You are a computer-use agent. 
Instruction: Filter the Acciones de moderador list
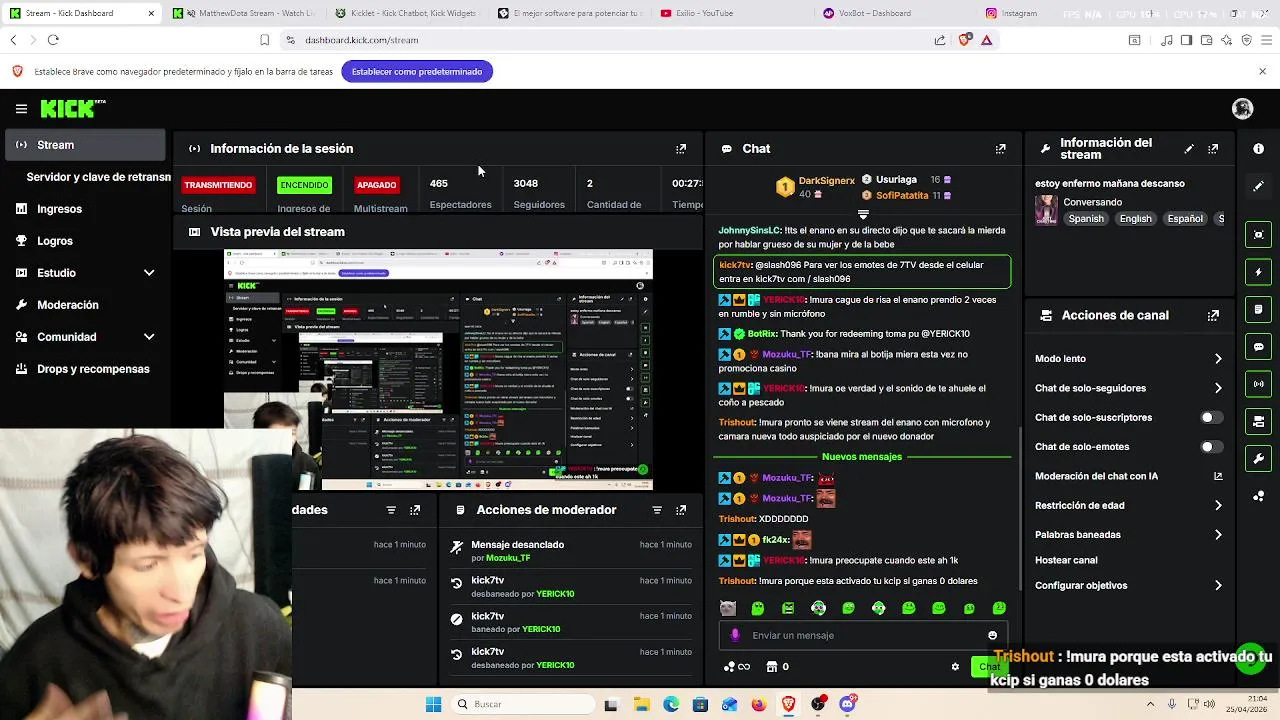click(657, 510)
